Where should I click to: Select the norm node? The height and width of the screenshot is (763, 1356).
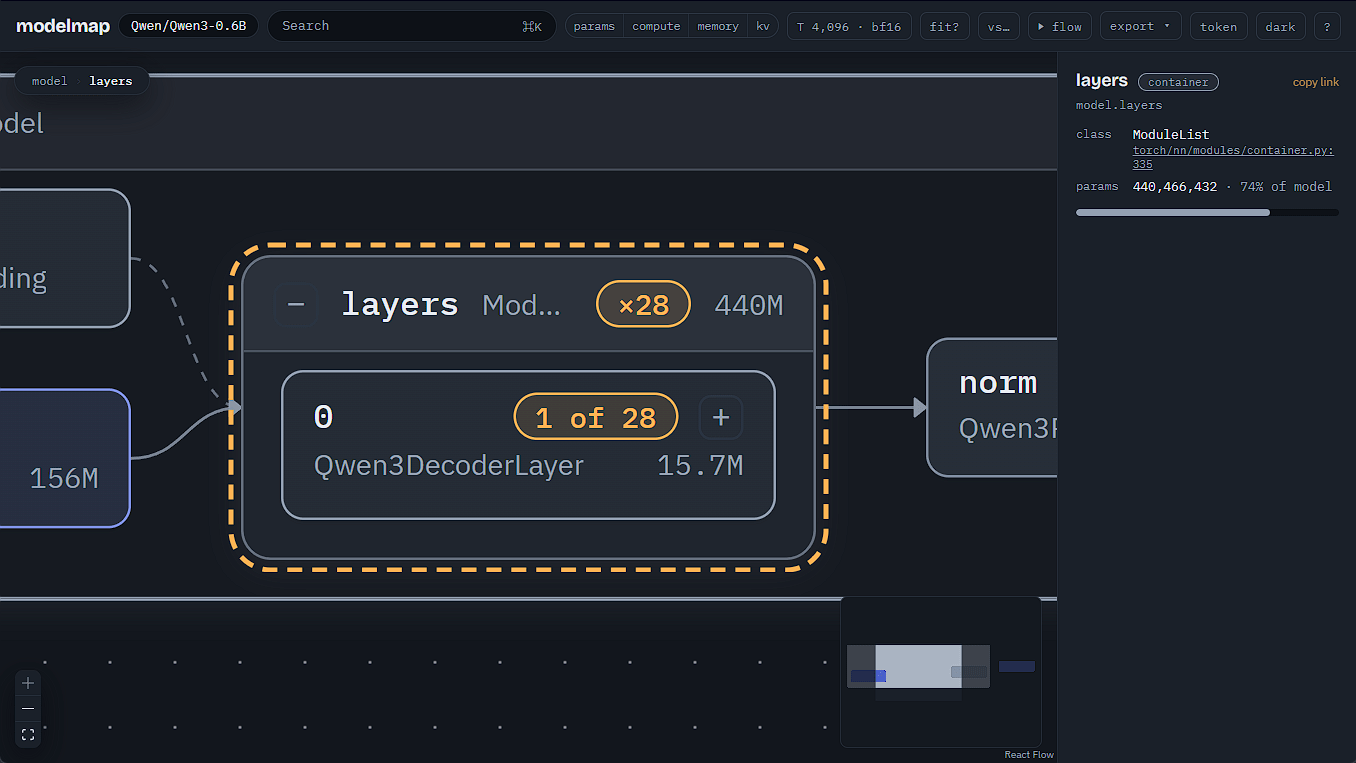pyautogui.click(x=992, y=407)
